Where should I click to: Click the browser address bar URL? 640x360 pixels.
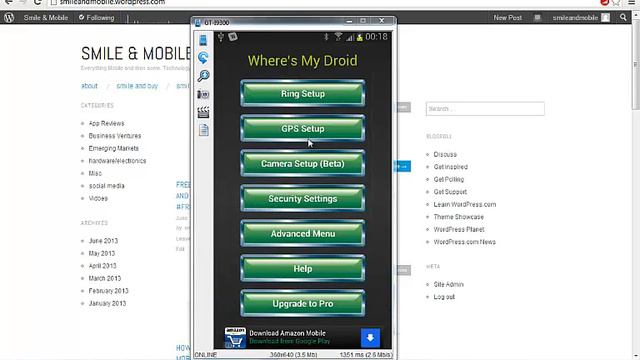point(112,2)
